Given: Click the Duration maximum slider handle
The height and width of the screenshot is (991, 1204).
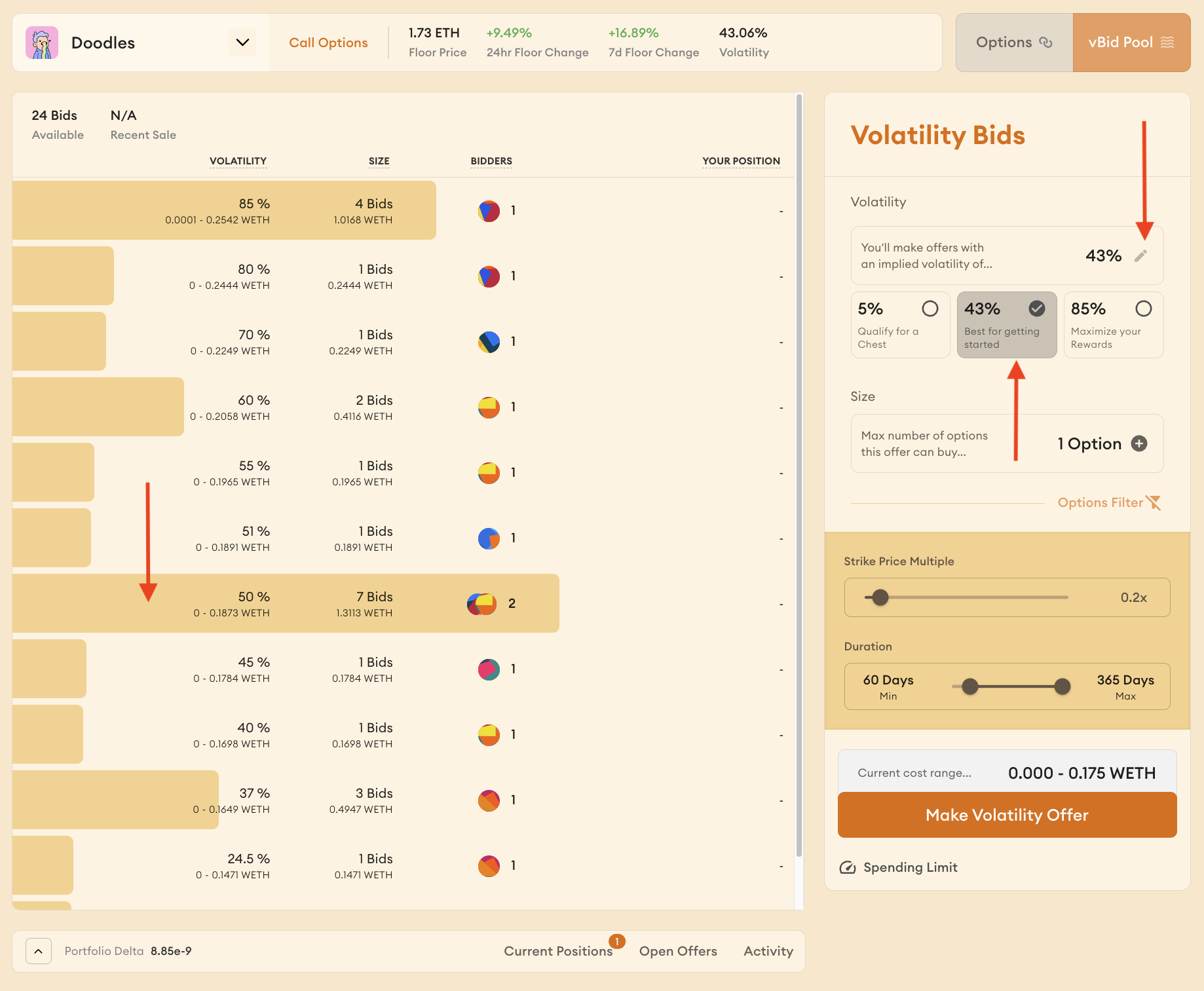Looking at the screenshot, I should pyautogui.click(x=1063, y=686).
